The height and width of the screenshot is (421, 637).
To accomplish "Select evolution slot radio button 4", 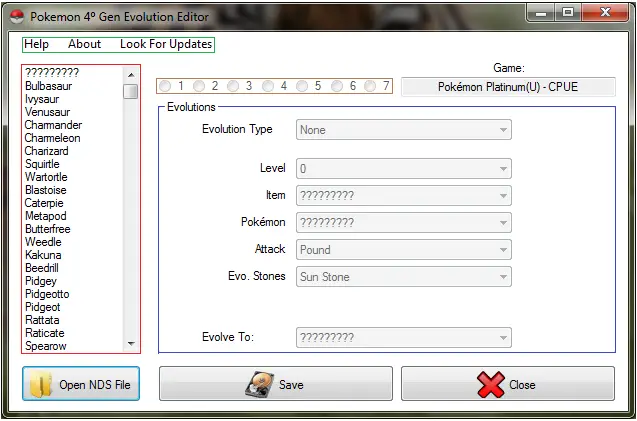I will coord(268,86).
